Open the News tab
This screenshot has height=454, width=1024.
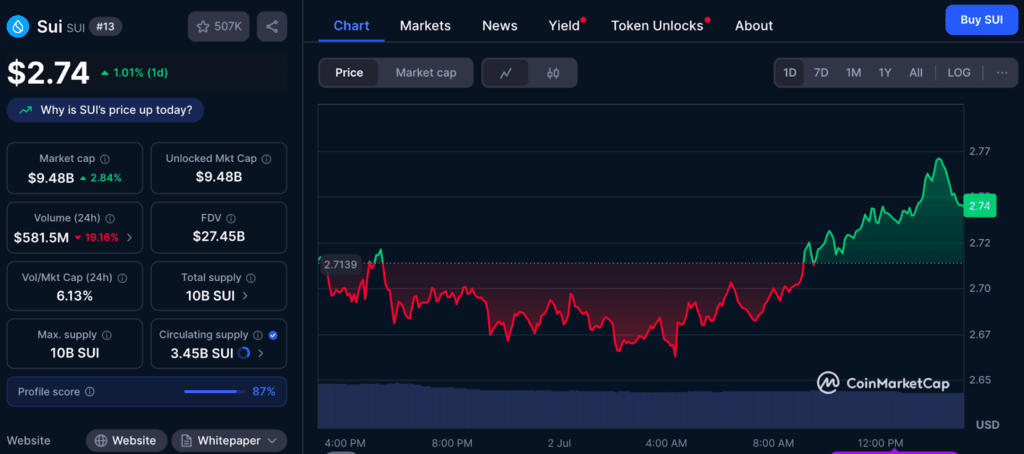point(500,25)
